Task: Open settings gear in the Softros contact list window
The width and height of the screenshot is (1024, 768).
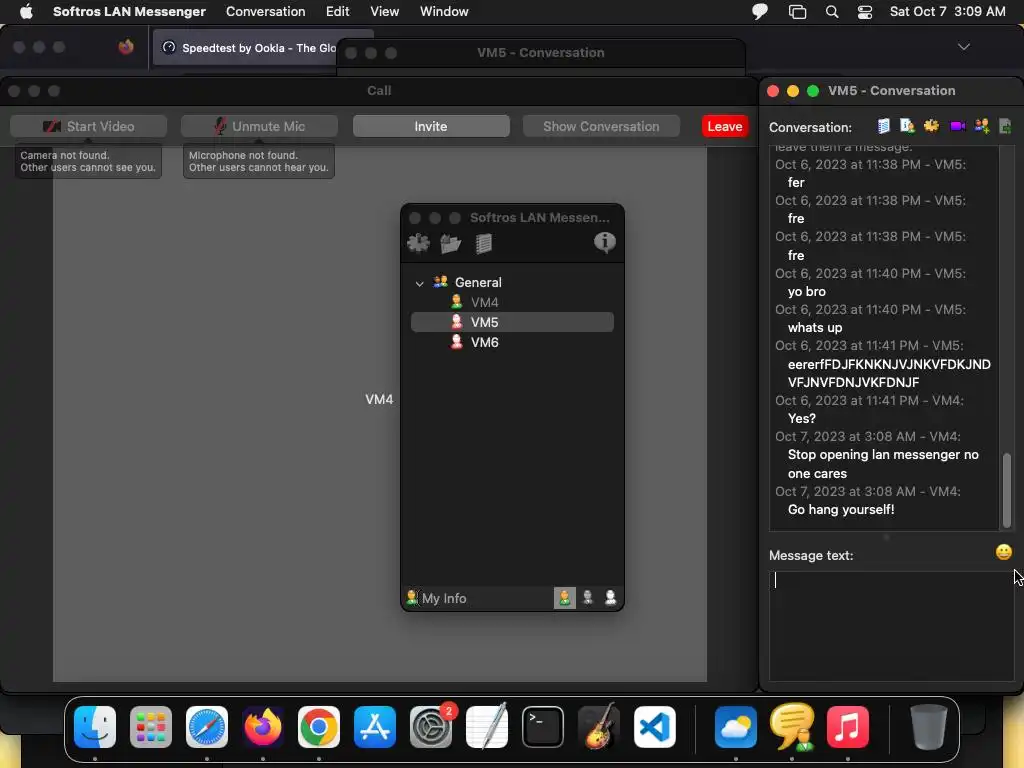Action: [419, 243]
